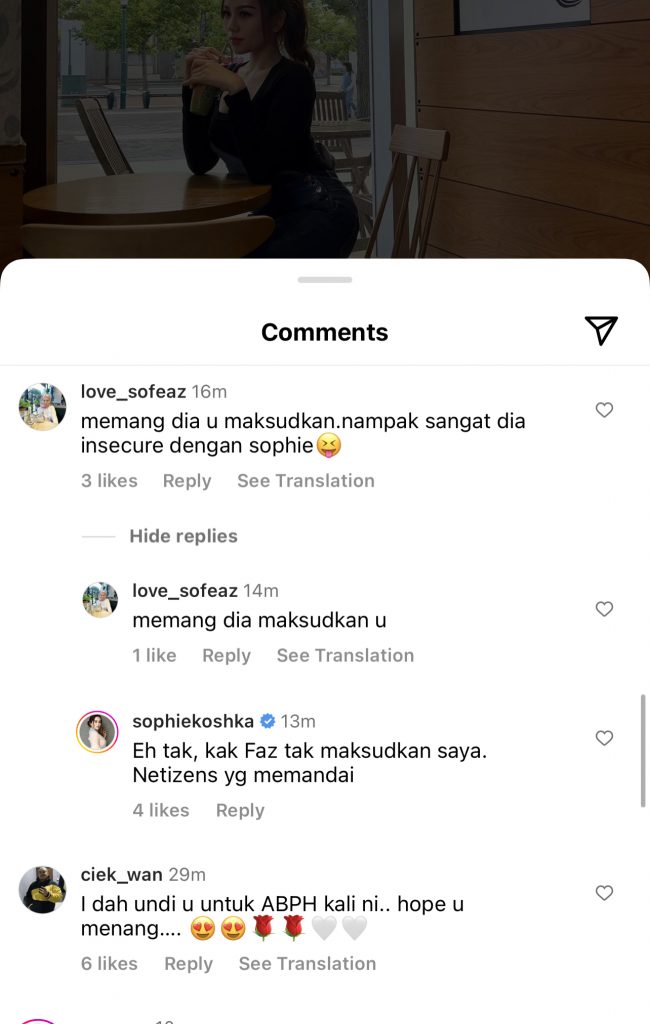This screenshot has height=1024, width=650.
Task: See Translation under 'memang dia maksudkan u'
Action: pyautogui.click(x=345, y=656)
